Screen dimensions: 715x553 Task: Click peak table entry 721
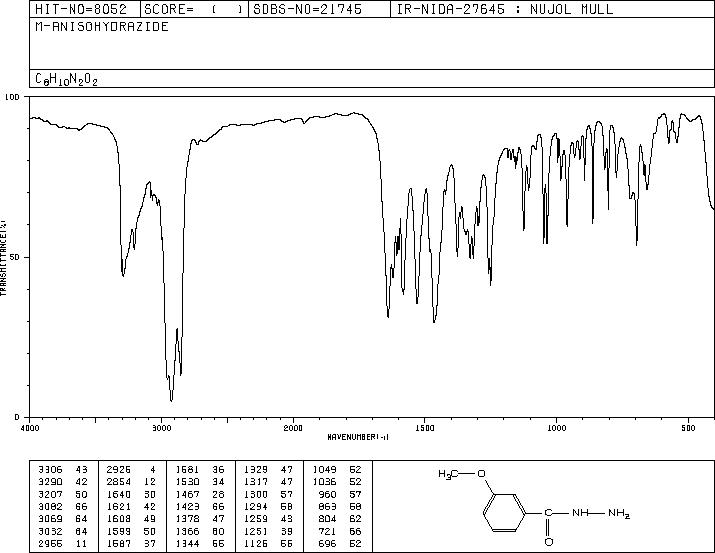tap(327, 531)
